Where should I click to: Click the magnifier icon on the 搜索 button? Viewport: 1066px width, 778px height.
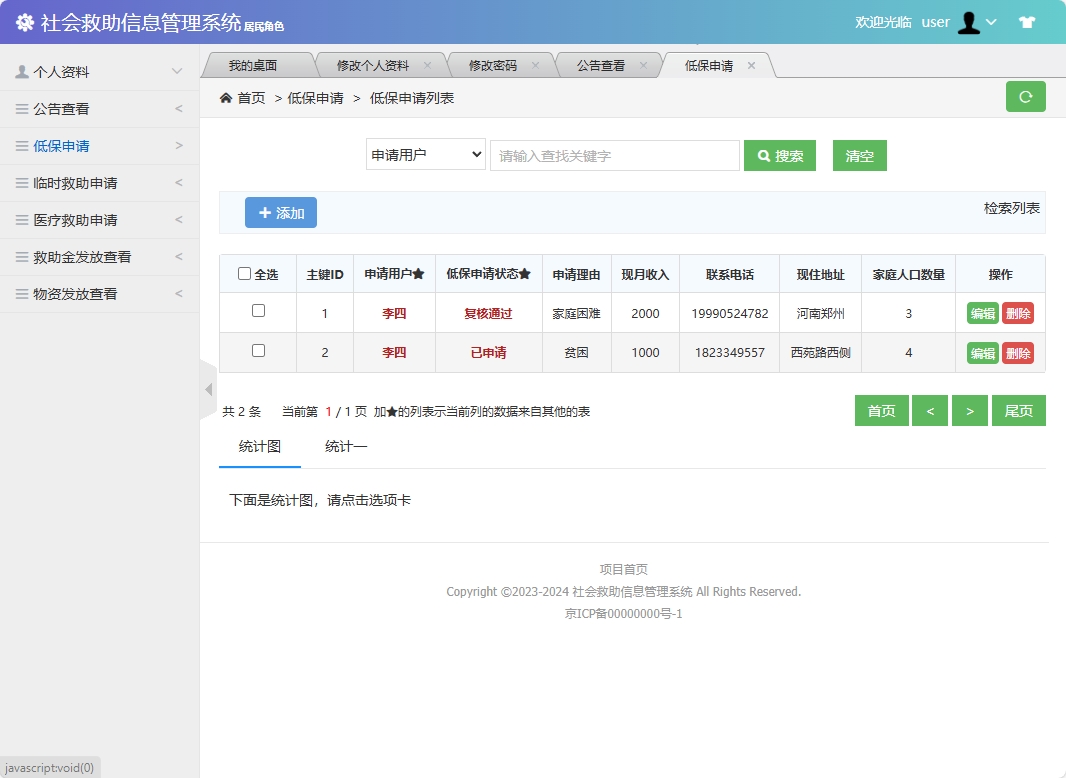[764, 155]
